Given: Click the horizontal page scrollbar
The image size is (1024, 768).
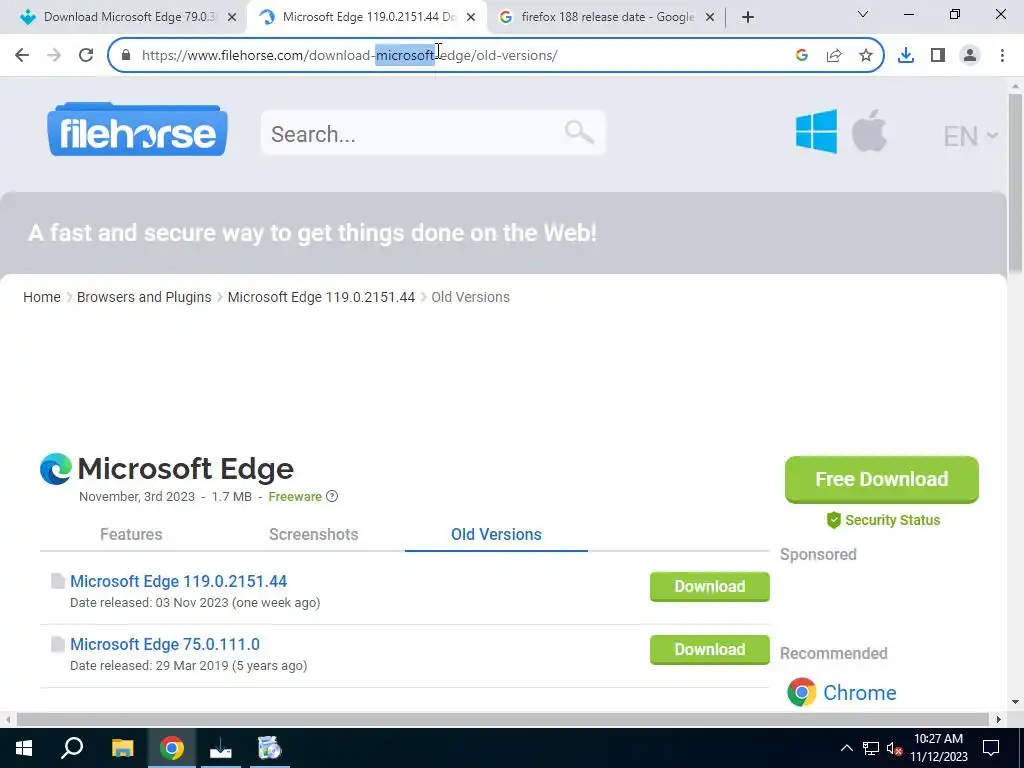Looking at the screenshot, I should [x=503, y=719].
